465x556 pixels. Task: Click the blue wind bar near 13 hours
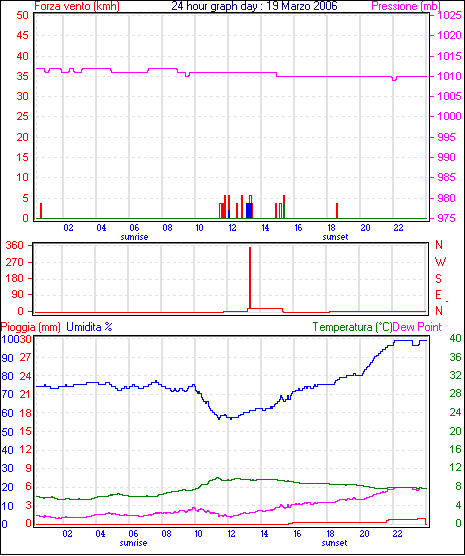(x=249, y=211)
